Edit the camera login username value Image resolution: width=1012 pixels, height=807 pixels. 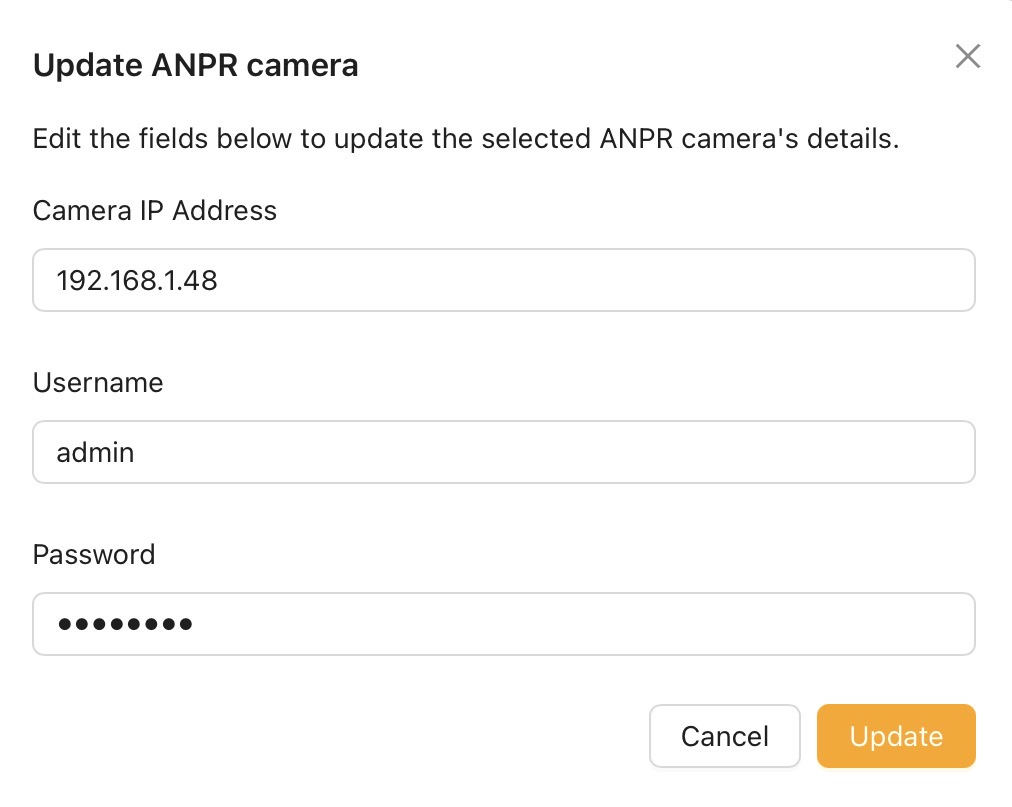pyautogui.click(x=503, y=452)
